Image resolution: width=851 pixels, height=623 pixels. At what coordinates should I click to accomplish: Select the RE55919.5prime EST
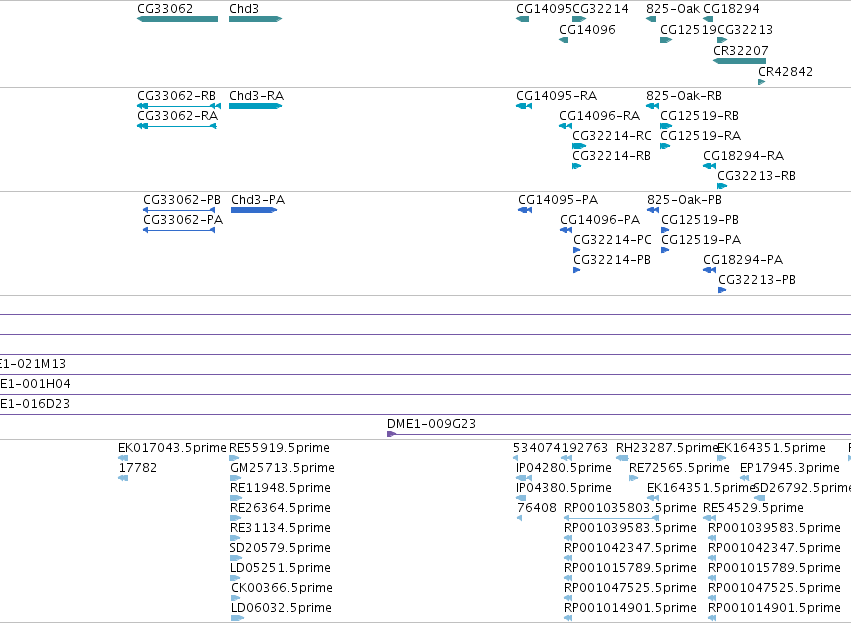(234, 458)
